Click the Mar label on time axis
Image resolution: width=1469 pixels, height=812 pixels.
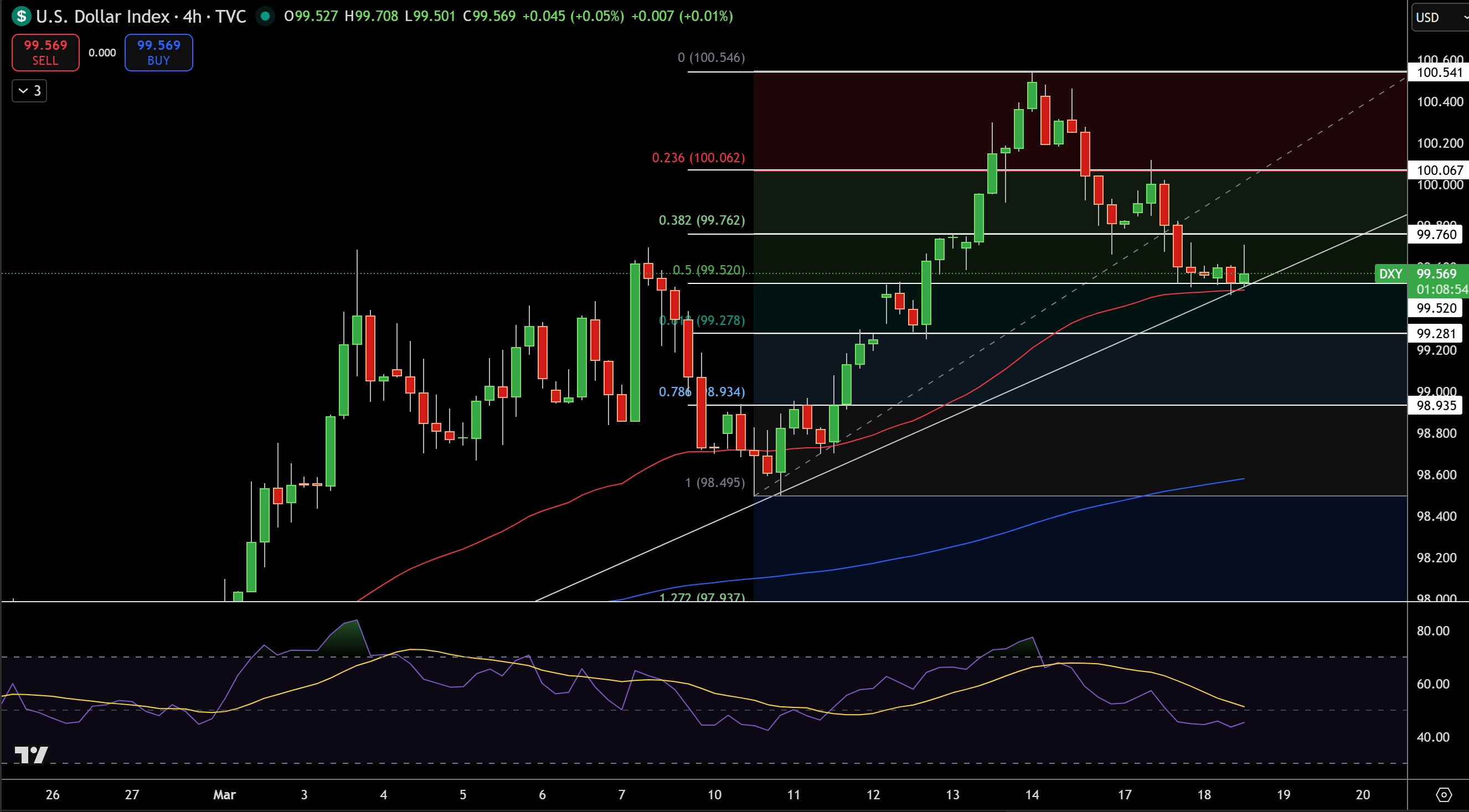click(x=224, y=794)
